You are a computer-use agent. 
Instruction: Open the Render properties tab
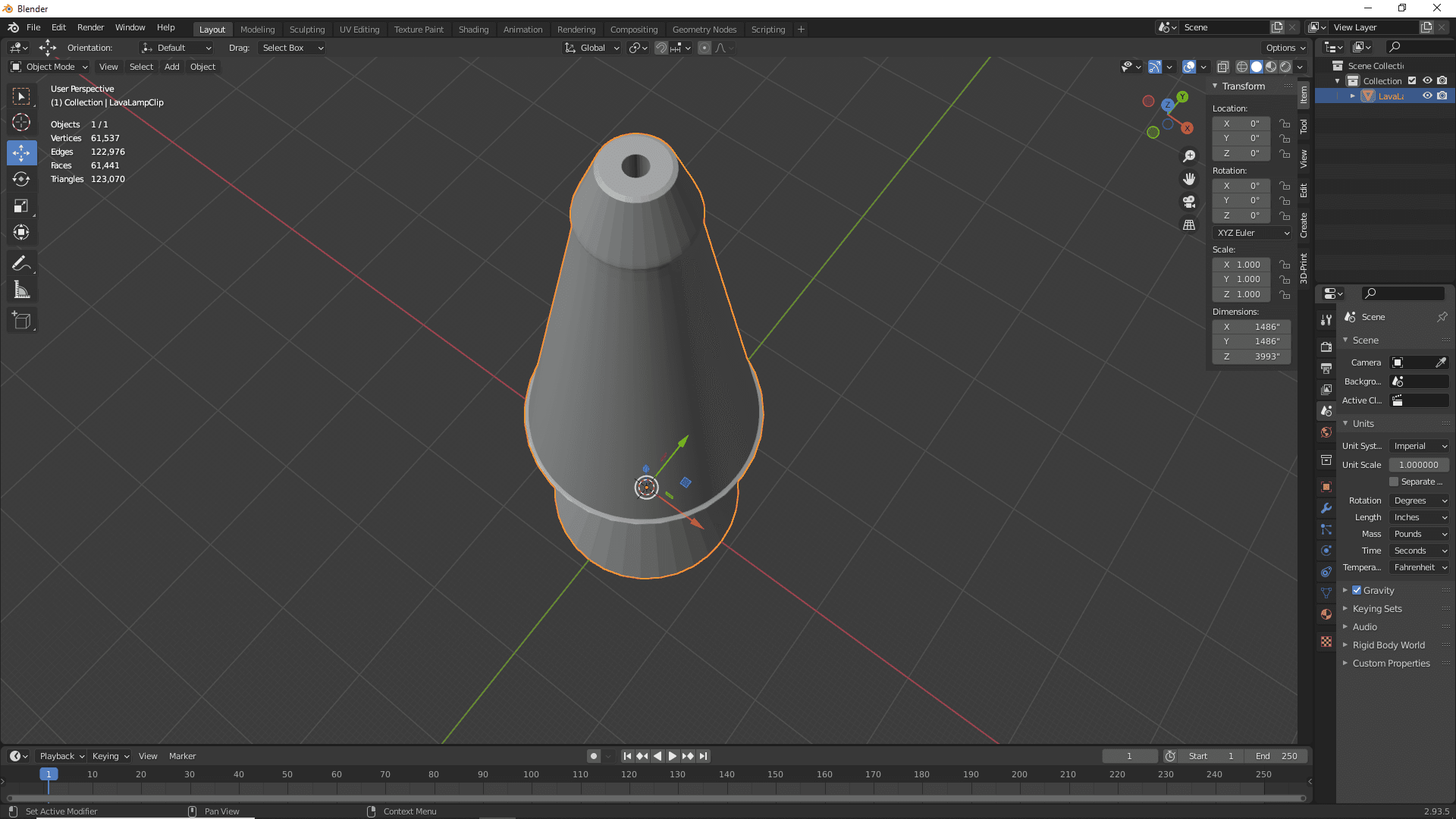(x=1326, y=347)
